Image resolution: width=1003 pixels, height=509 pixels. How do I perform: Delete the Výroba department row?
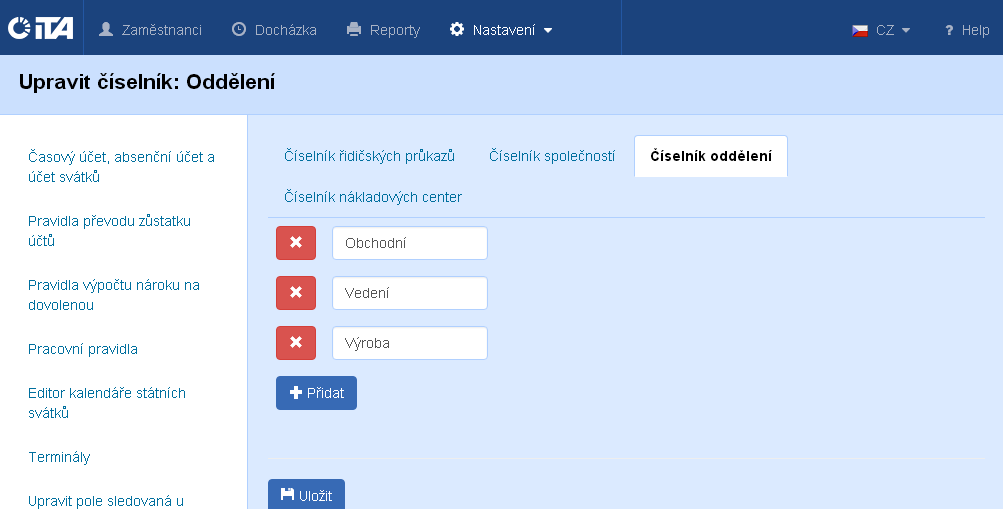295,343
